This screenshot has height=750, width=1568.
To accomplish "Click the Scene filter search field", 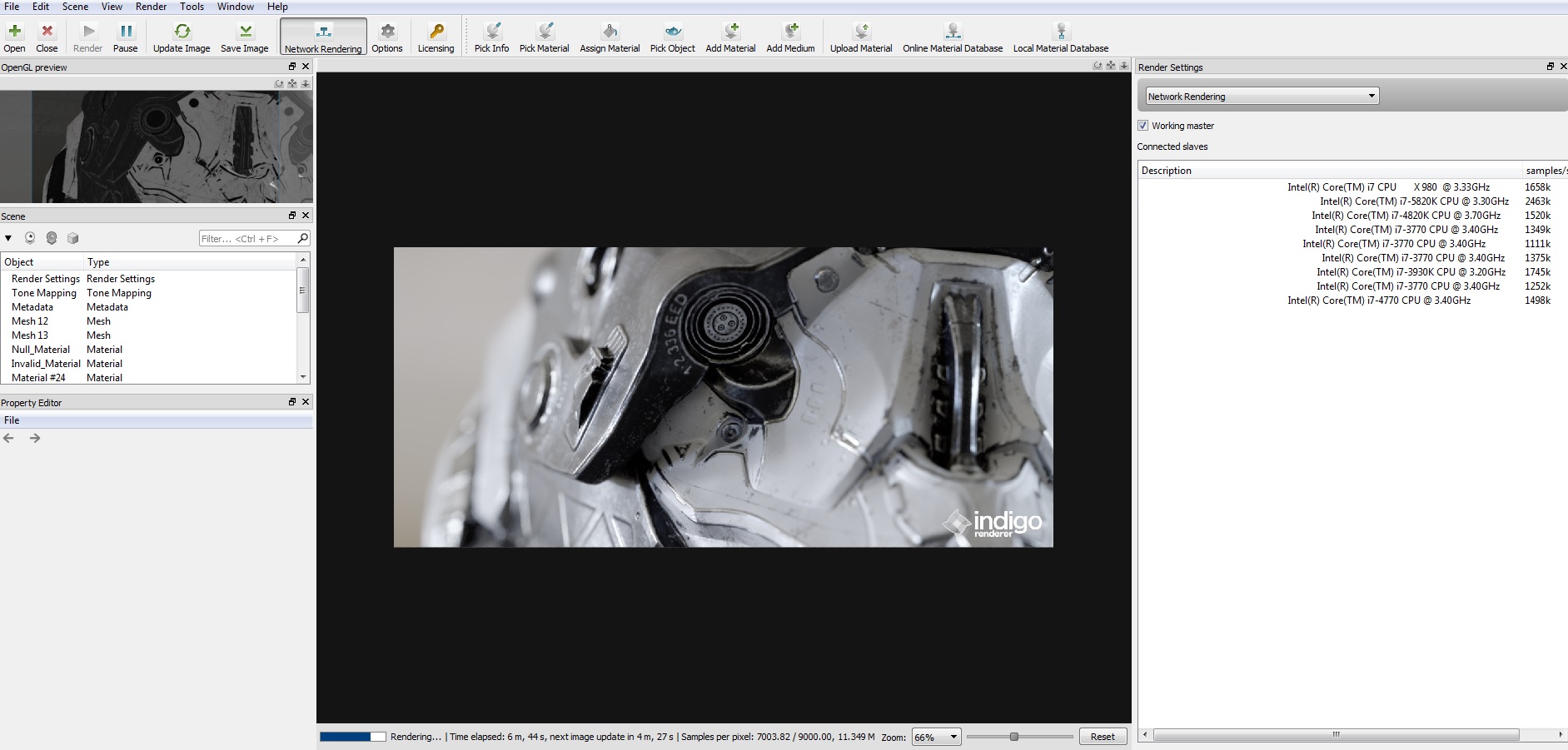I will click(x=246, y=239).
